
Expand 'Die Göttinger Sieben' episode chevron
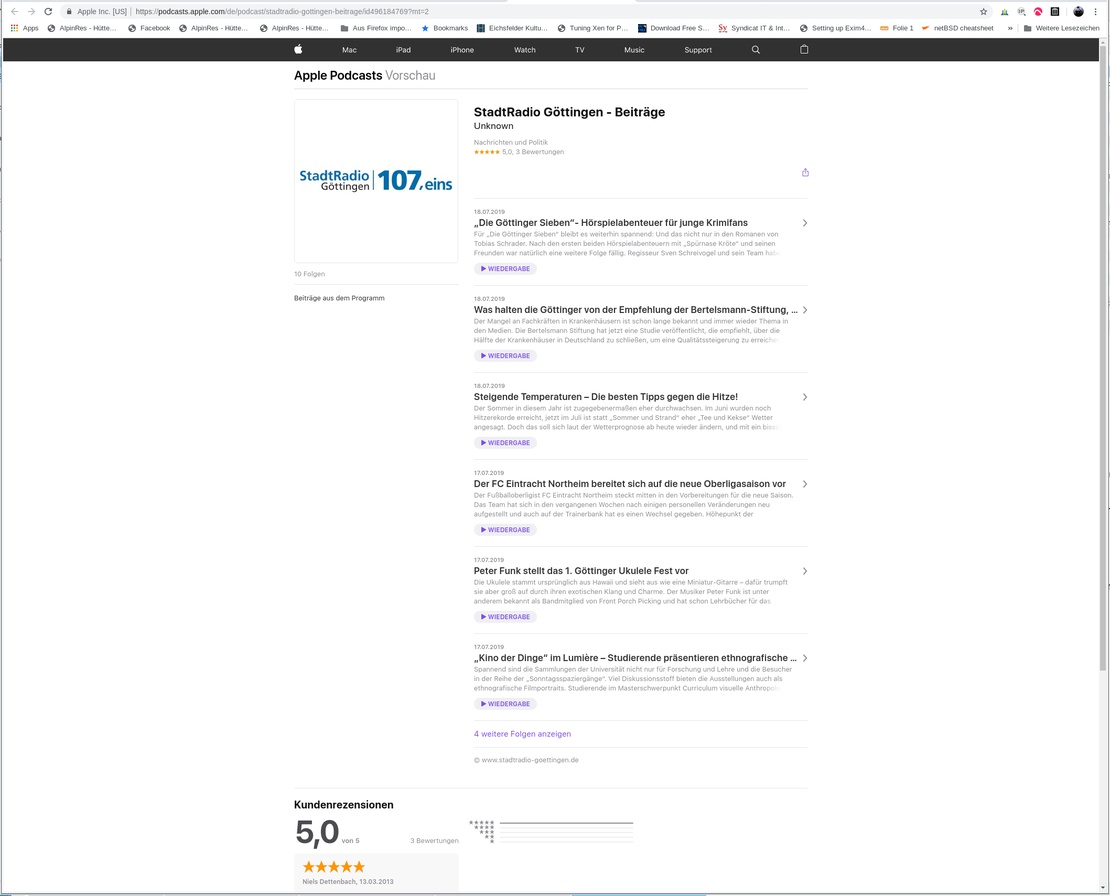[805, 223]
